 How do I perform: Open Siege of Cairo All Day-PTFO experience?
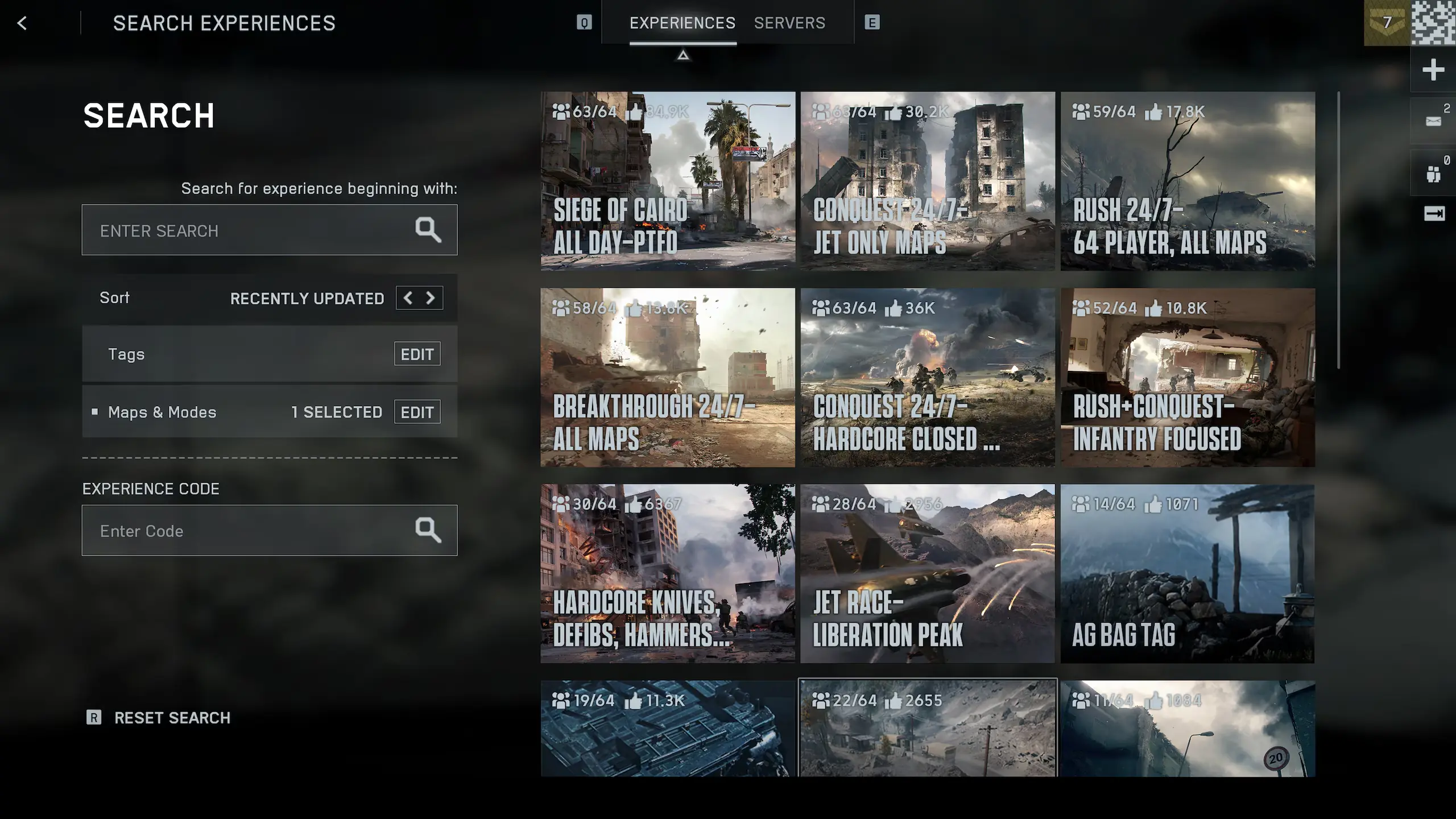coord(668,181)
